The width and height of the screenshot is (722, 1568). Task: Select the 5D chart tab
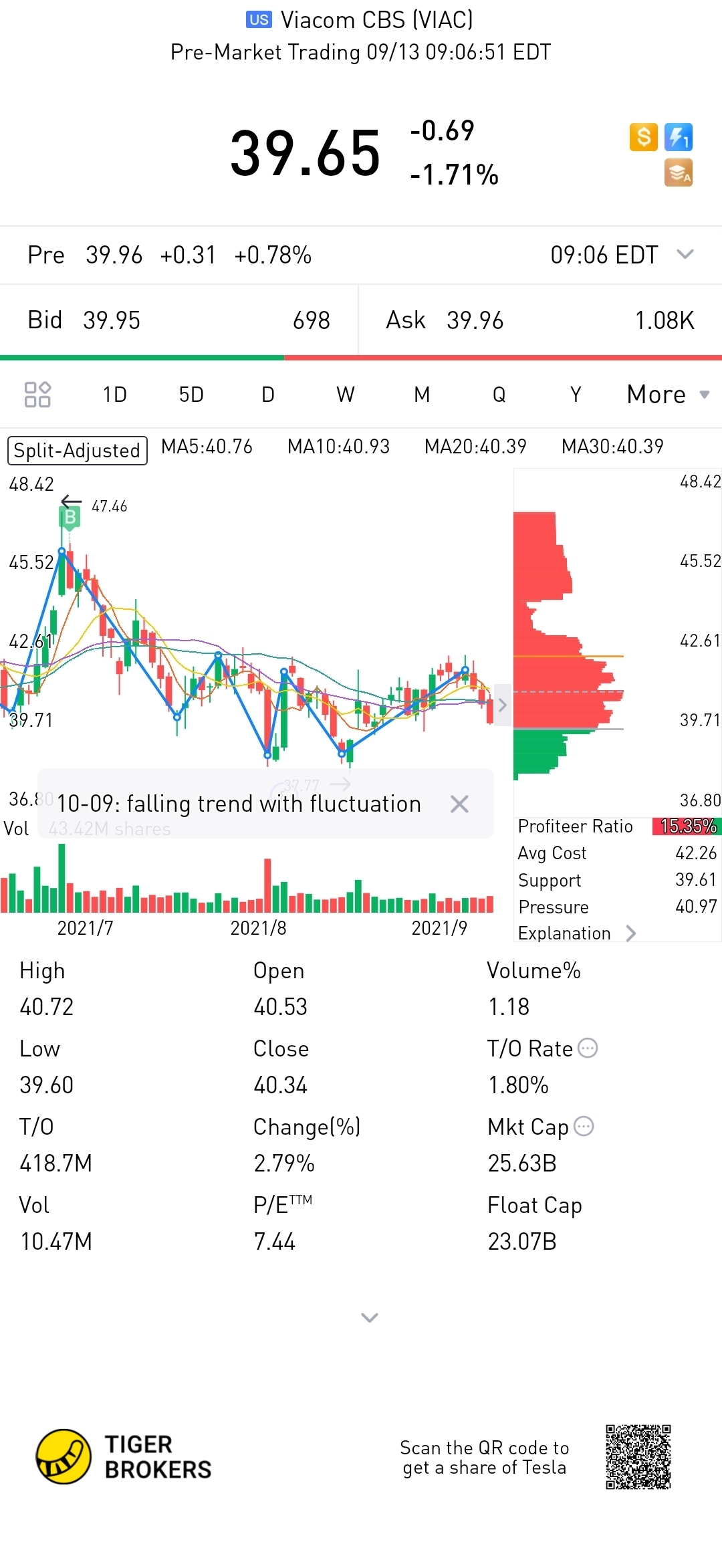click(x=191, y=395)
